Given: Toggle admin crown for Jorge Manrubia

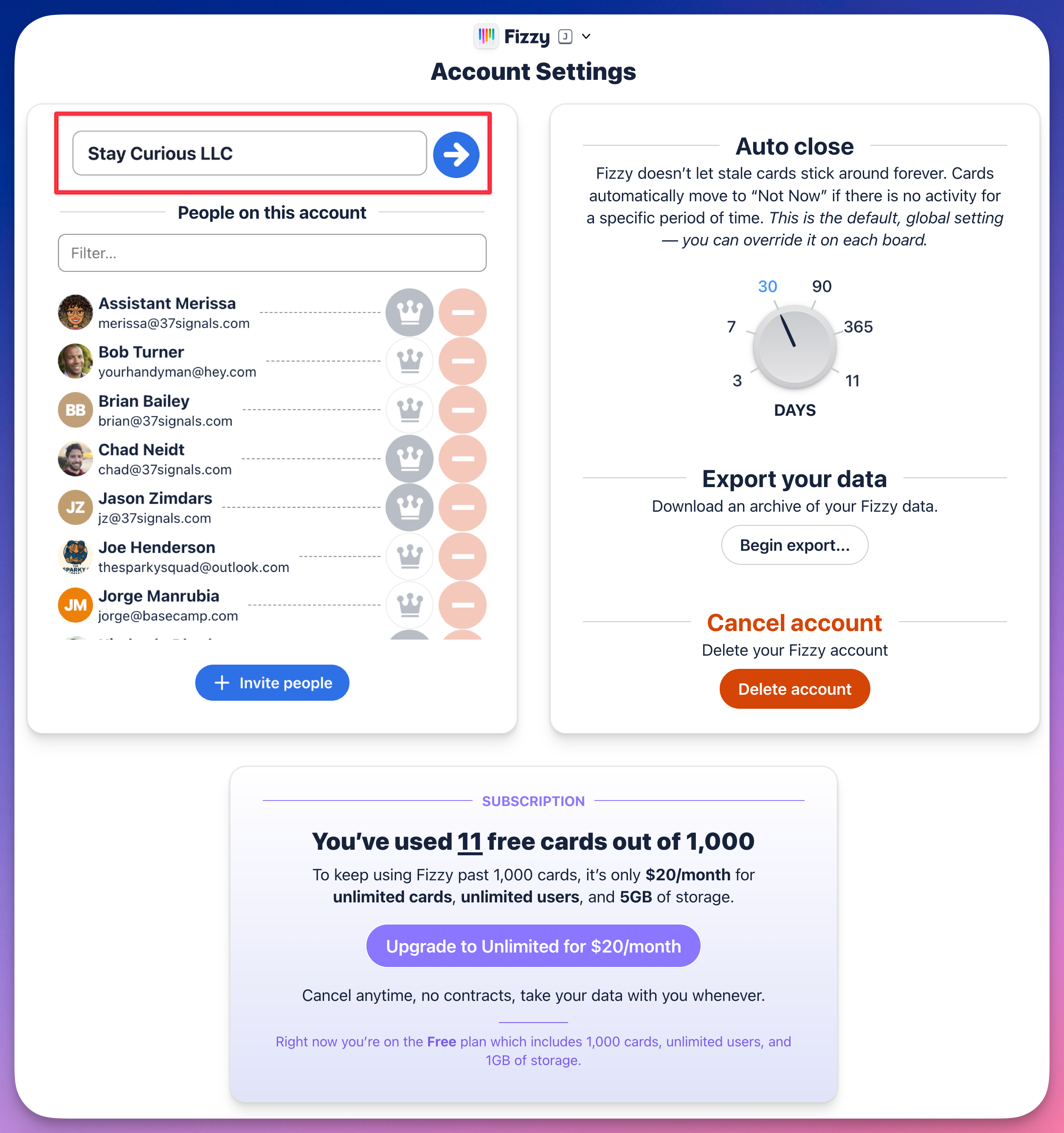Looking at the screenshot, I should pyautogui.click(x=410, y=605).
